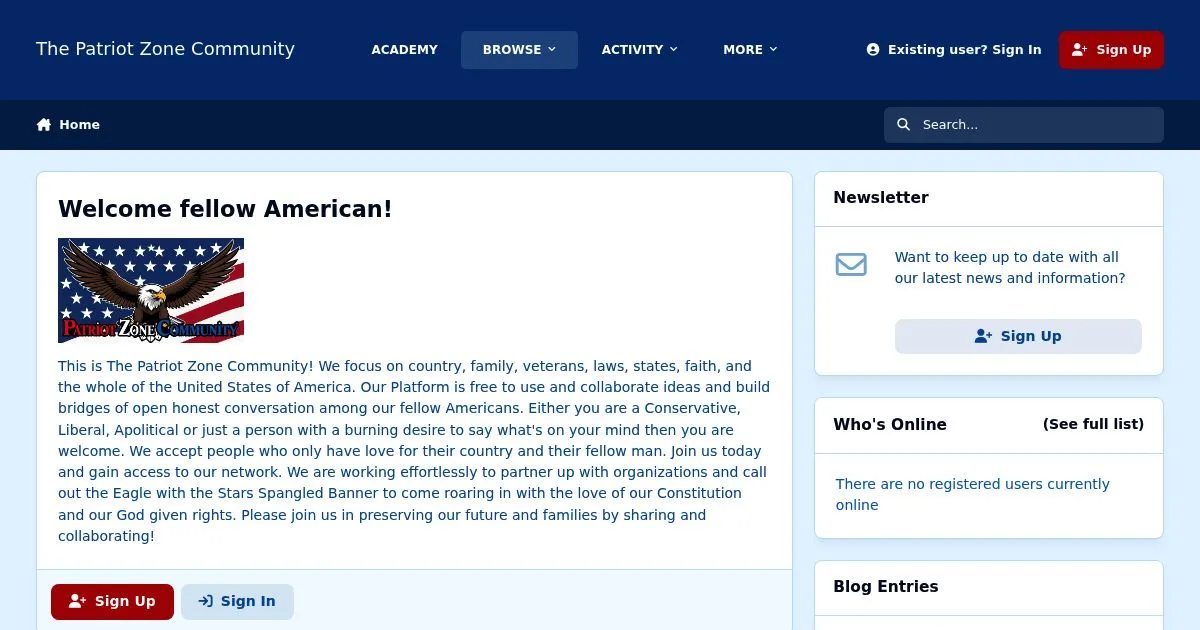Click red Sign Up button in header
The height and width of the screenshot is (630, 1200).
point(1111,50)
